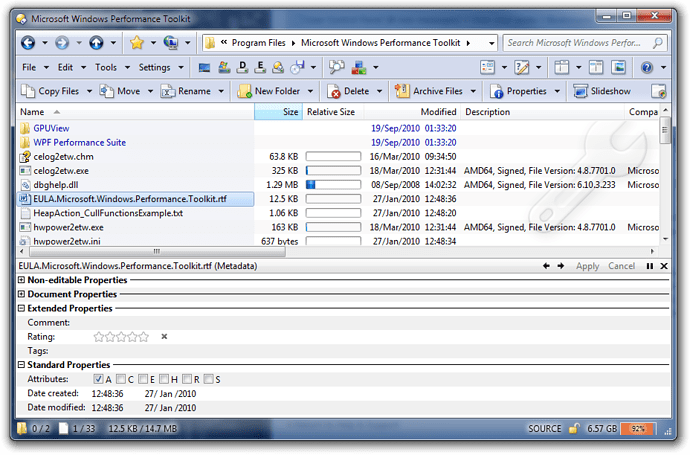Open the Desktop folder via monitor icon
This screenshot has height=455, width=690.
click(x=204, y=67)
